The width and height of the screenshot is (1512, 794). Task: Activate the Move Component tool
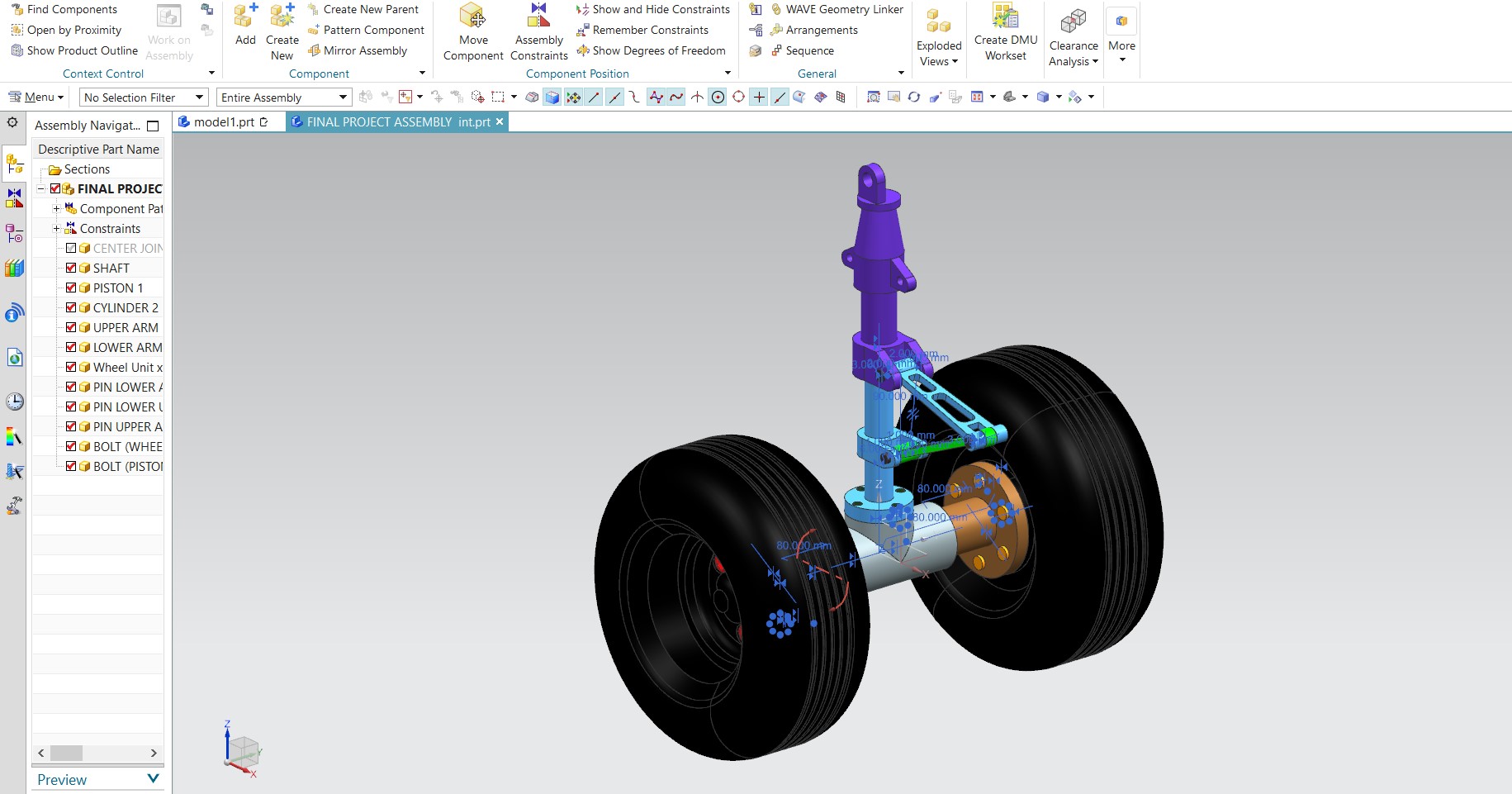tap(473, 31)
